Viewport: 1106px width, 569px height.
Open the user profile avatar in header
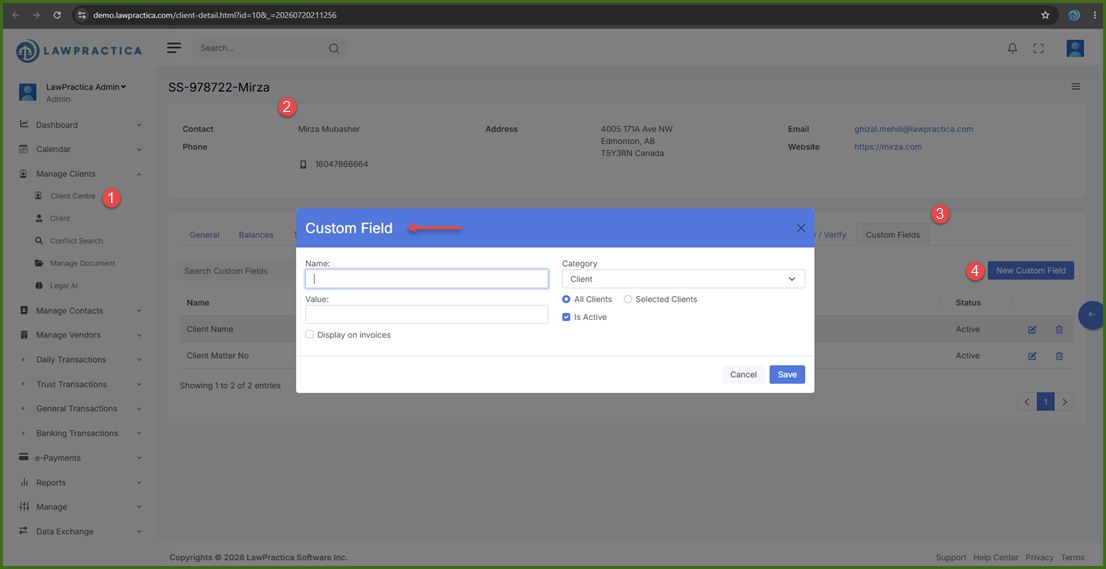(1075, 49)
